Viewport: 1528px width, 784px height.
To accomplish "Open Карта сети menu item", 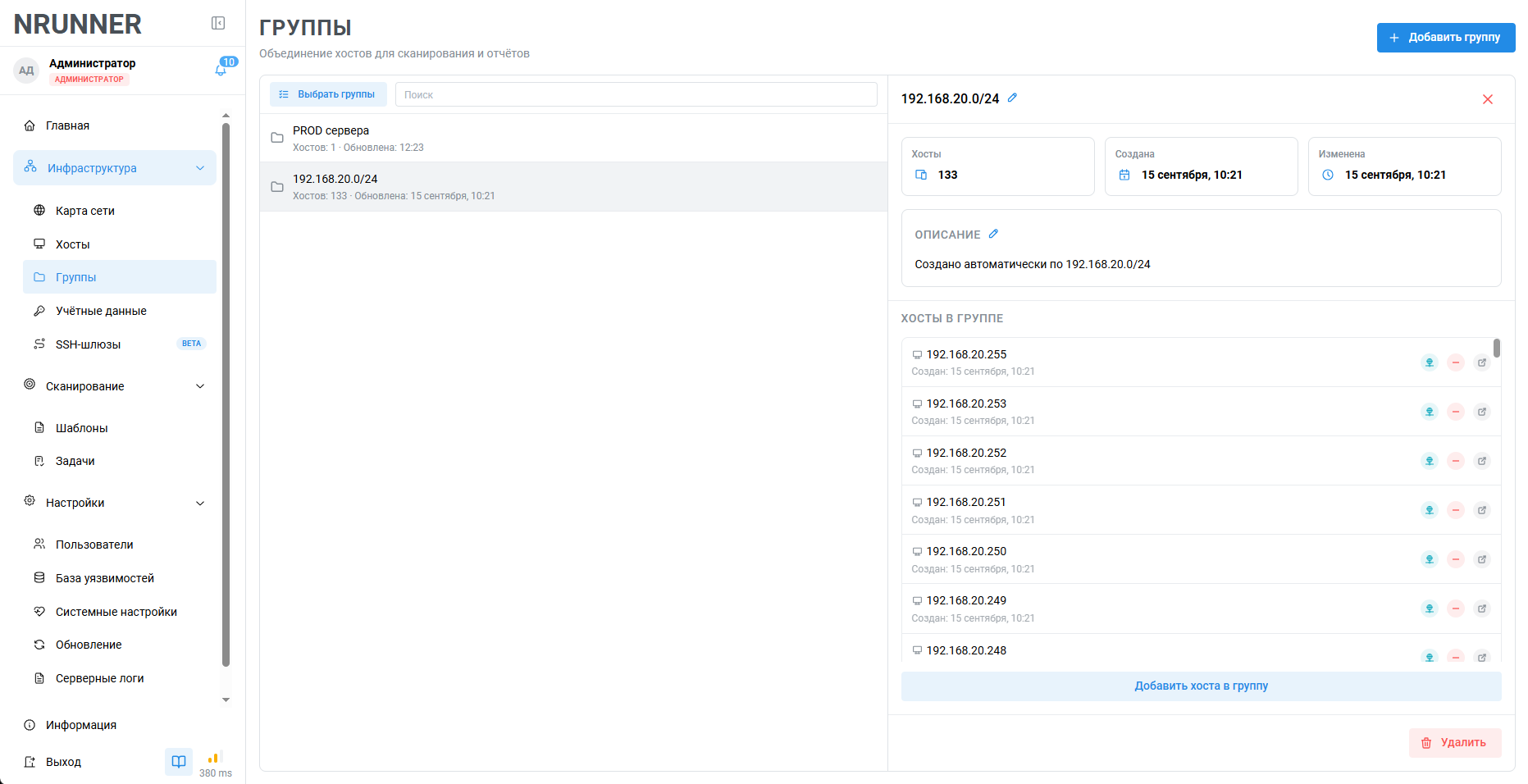I will click(120, 211).
